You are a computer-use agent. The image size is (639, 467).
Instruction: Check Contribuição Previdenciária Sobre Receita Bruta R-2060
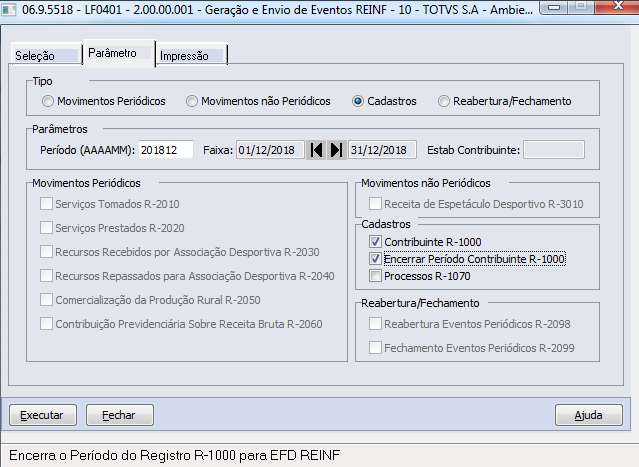pos(46,324)
